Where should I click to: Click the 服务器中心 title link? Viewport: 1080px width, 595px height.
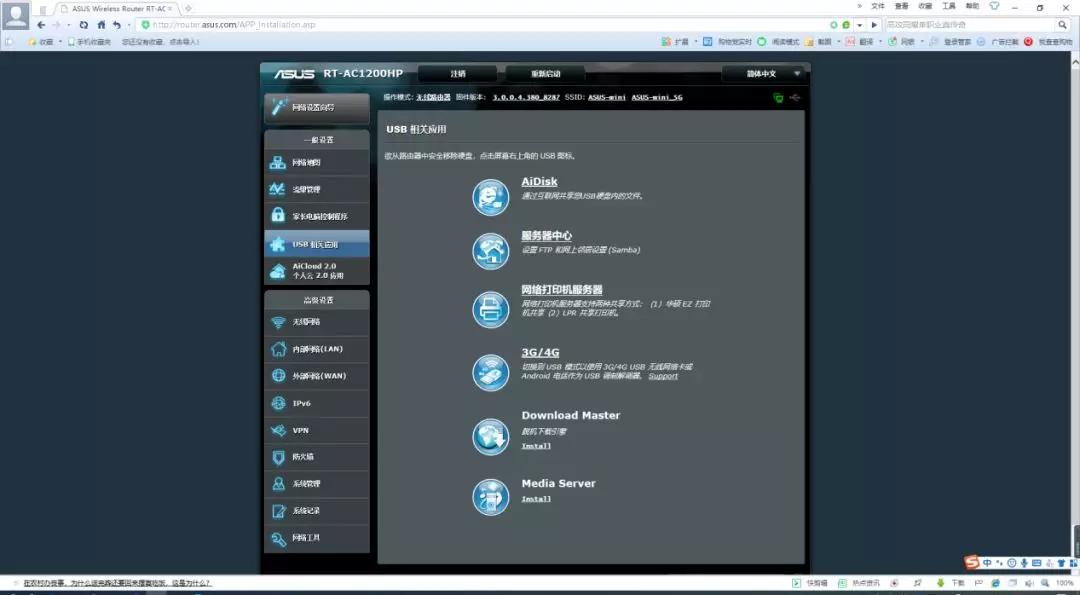pos(546,236)
